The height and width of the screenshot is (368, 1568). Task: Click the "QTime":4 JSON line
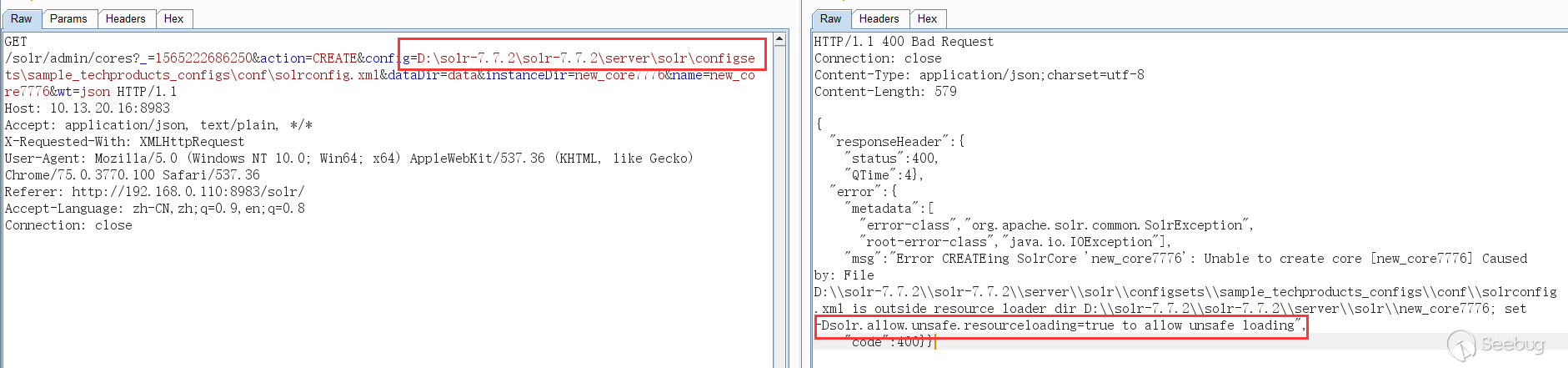[884, 175]
